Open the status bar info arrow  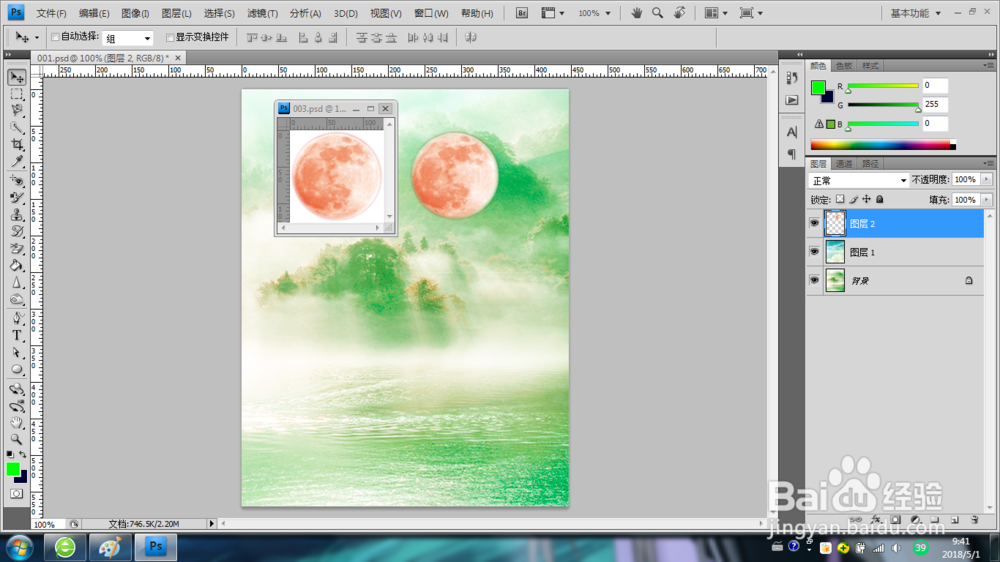(x=212, y=524)
